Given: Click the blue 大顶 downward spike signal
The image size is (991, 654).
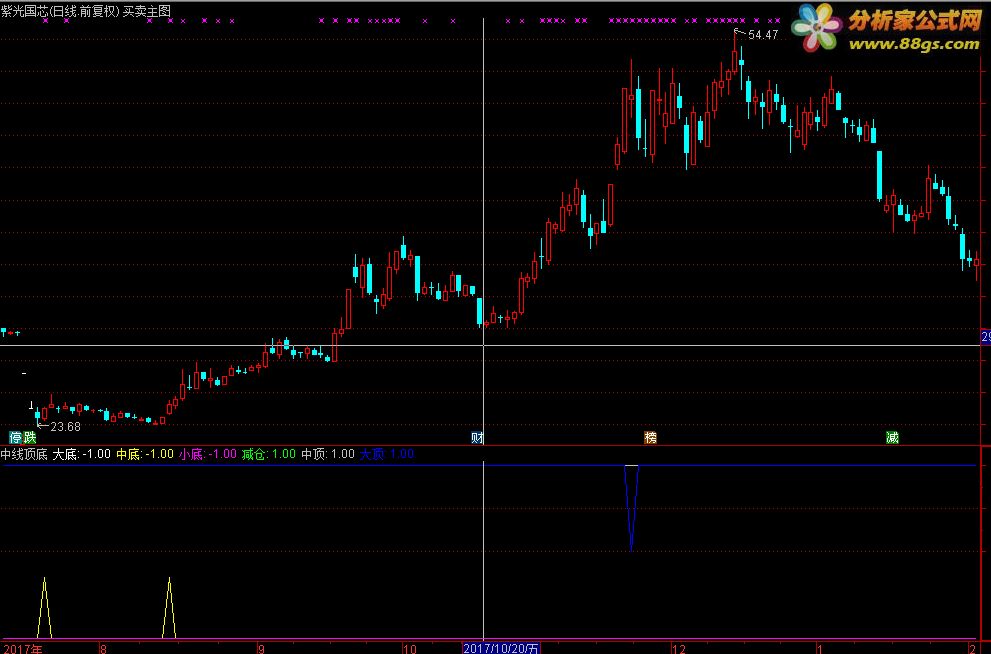Looking at the screenshot, I should 631,507.
